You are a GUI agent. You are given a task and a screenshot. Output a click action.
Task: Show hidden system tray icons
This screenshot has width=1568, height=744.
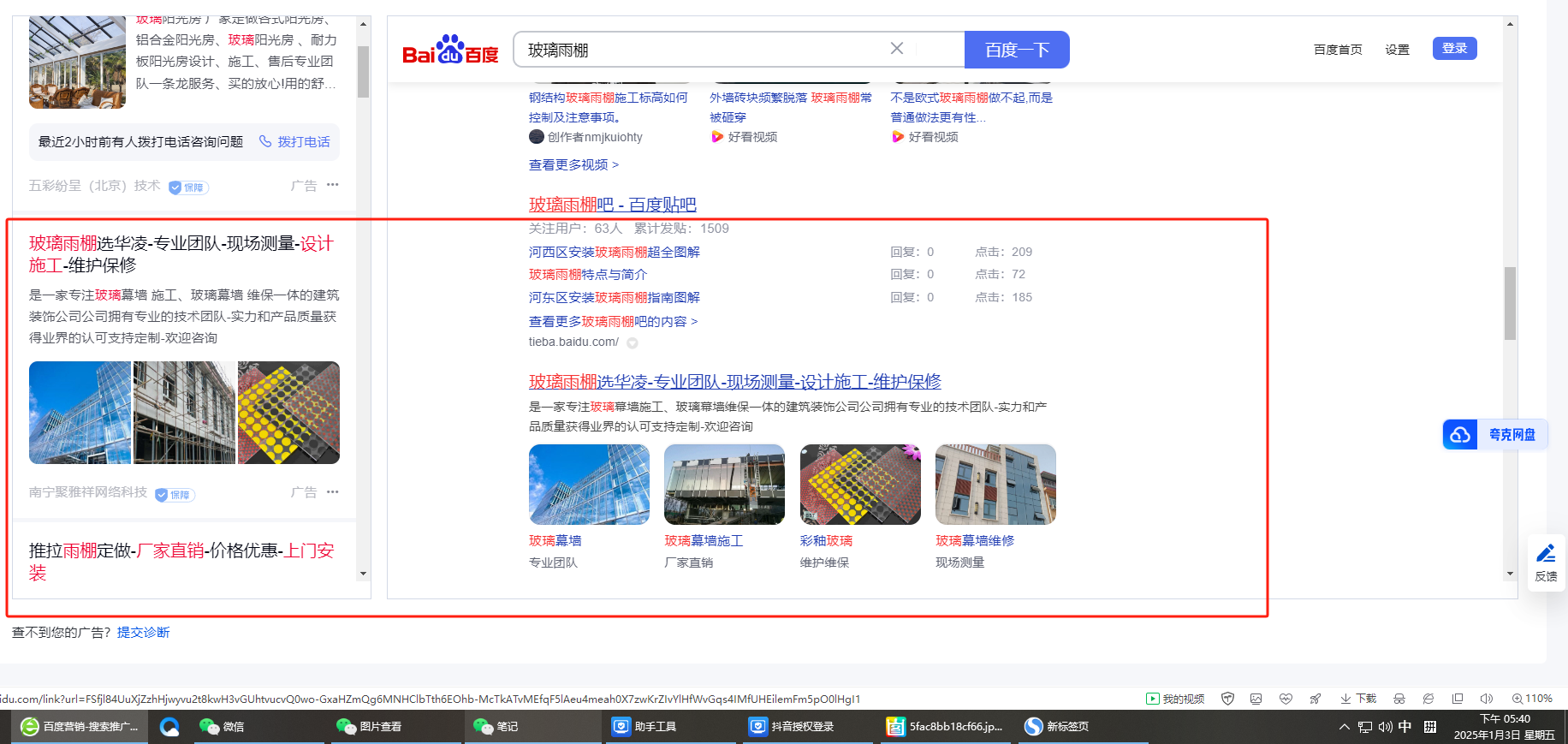coord(1344,727)
